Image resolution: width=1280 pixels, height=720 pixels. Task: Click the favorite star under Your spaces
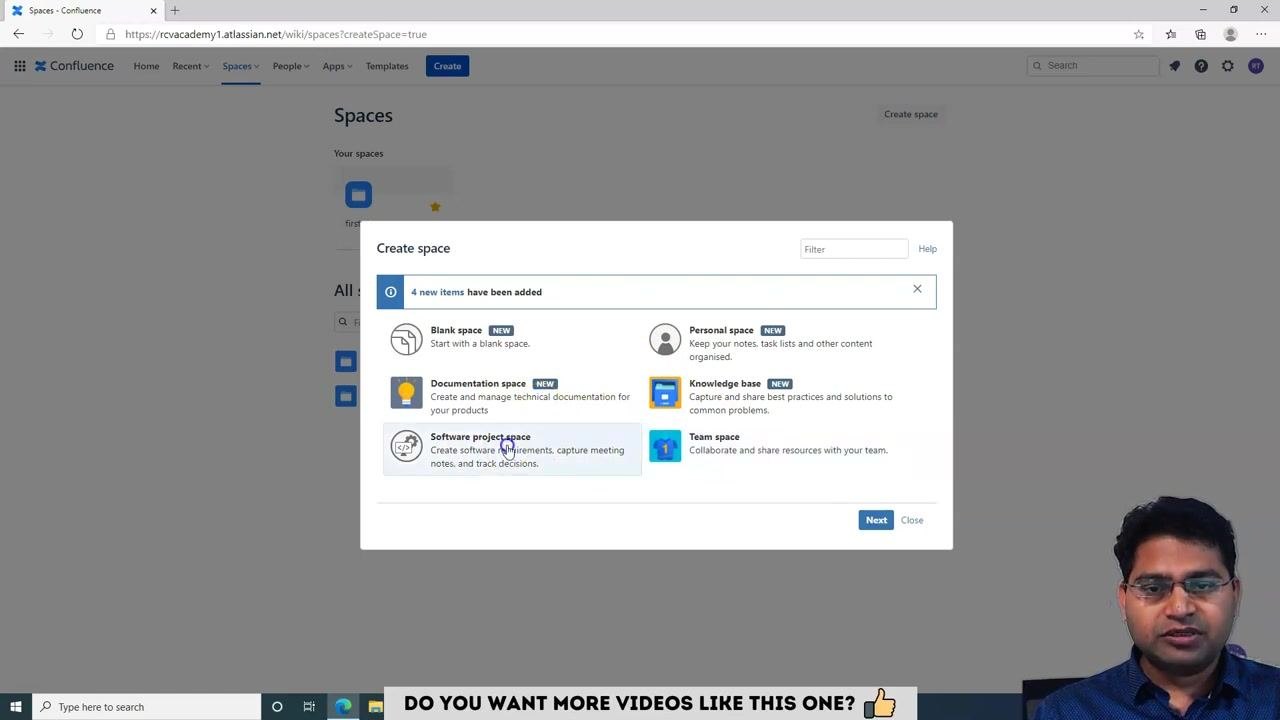[435, 207]
